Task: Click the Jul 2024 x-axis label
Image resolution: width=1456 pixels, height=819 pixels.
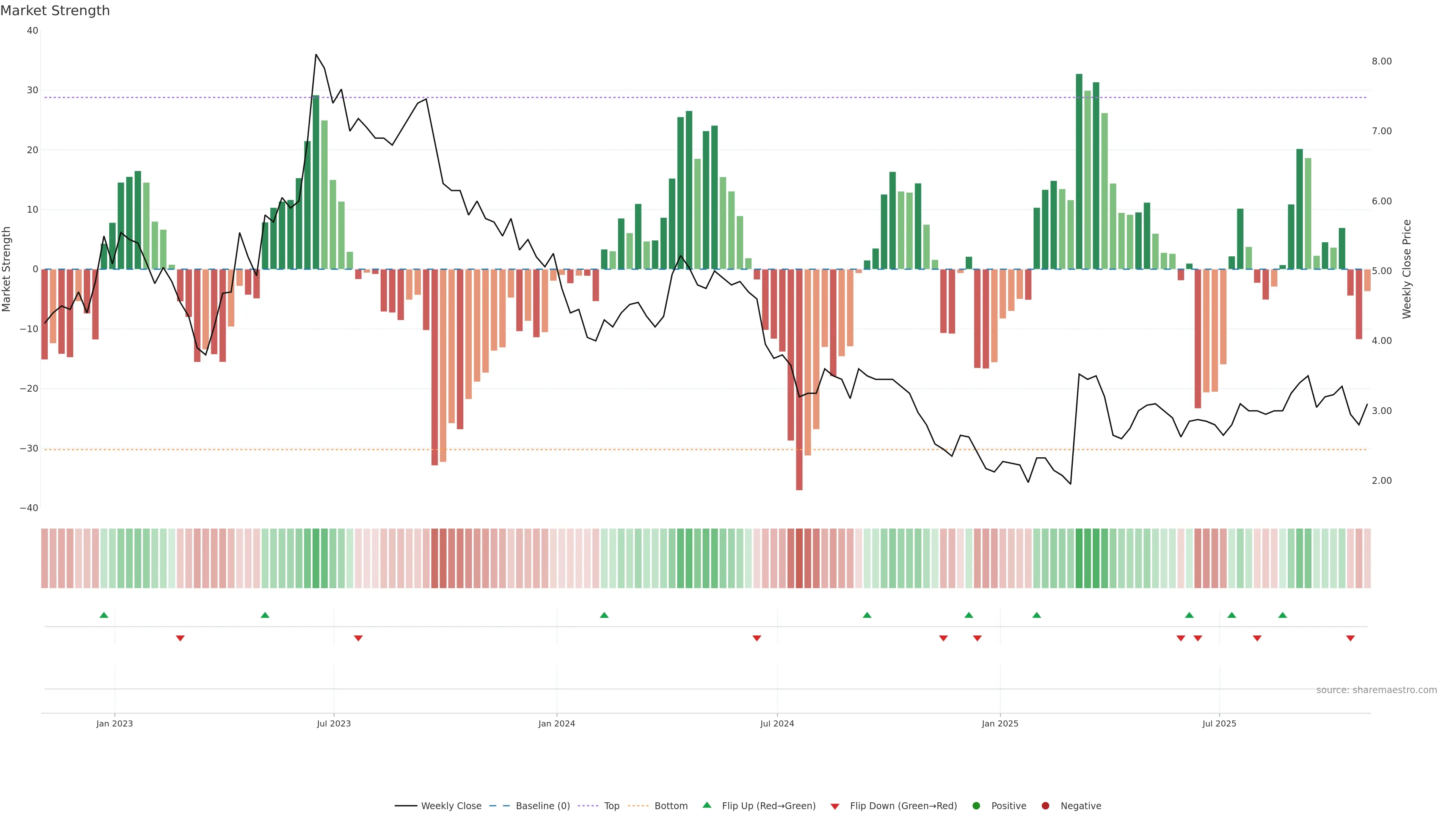Action: [777, 723]
